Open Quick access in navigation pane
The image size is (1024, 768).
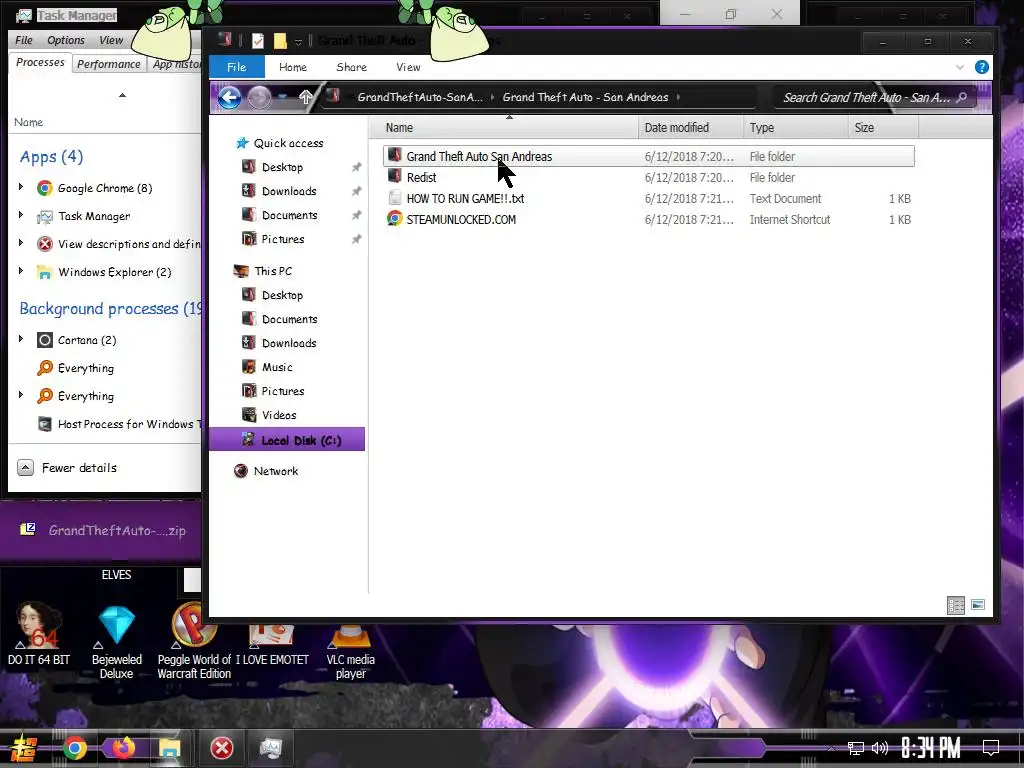coord(288,143)
